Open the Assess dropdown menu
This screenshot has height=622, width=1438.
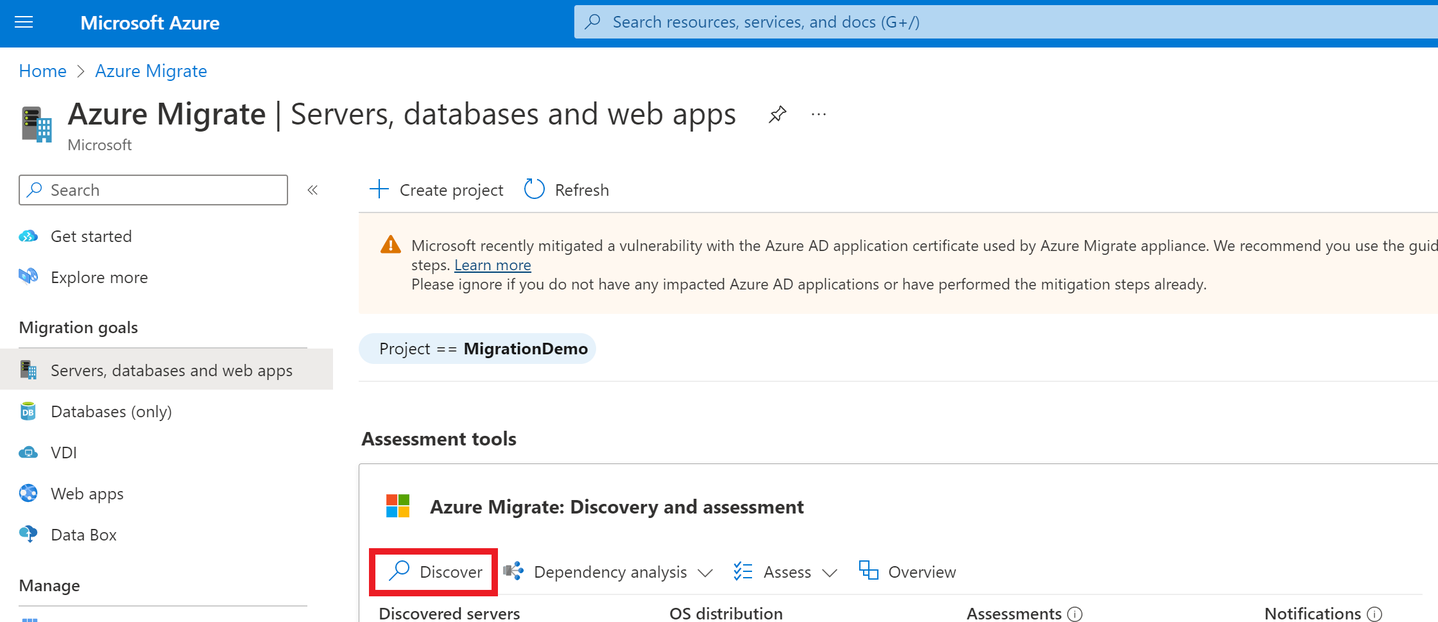(785, 572)
